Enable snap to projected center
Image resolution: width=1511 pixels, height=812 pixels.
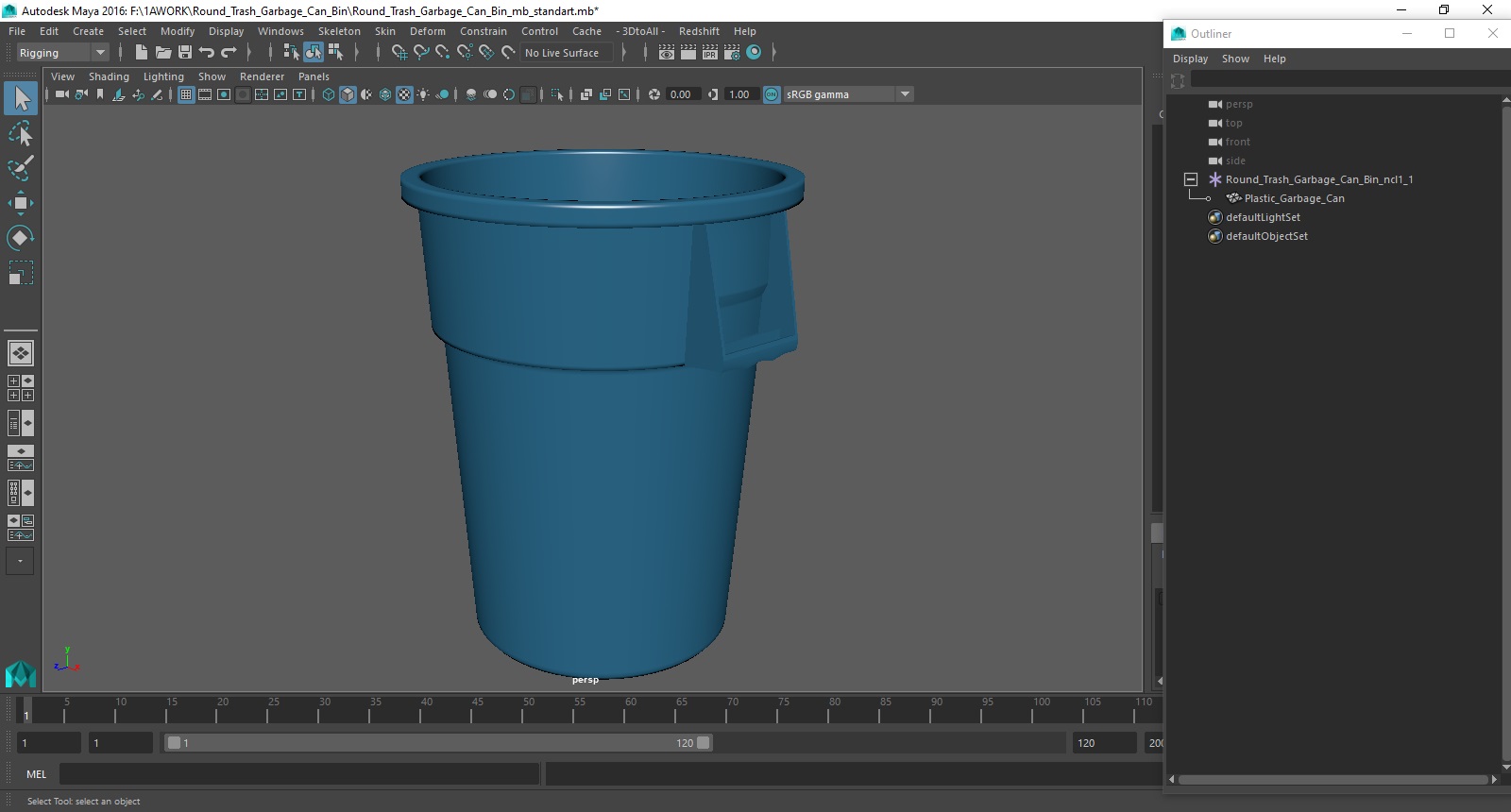[x=465, y=53]
